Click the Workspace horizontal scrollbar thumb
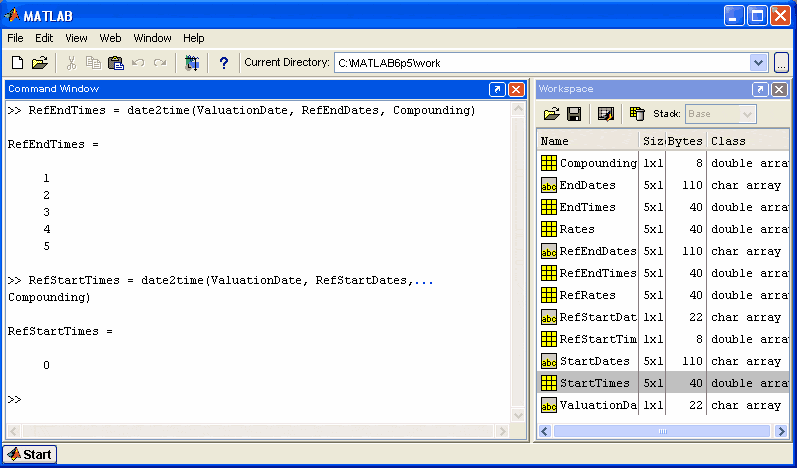This screenshot has height=468, width=797. (662, 431)
